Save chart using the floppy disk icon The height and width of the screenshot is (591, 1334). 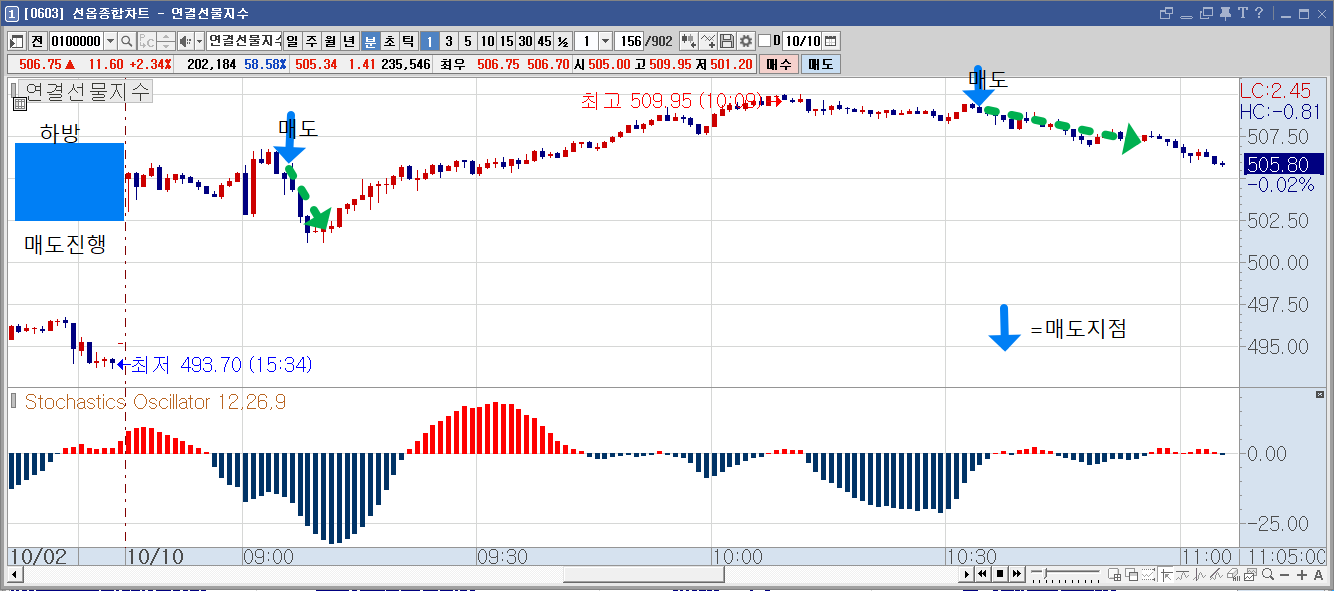(727, 41)
